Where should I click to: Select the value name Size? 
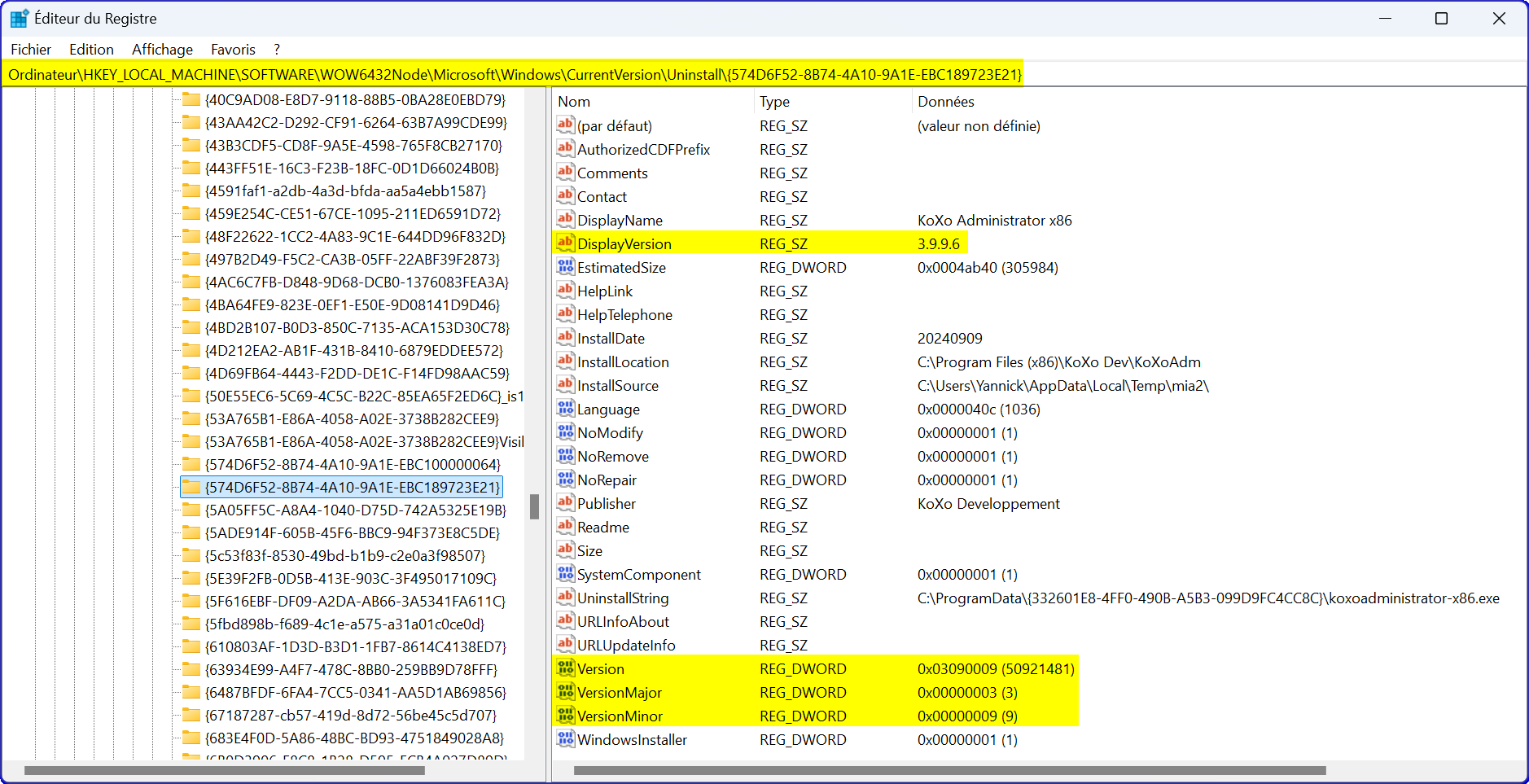pyautogui.click(x=589, y=550)
